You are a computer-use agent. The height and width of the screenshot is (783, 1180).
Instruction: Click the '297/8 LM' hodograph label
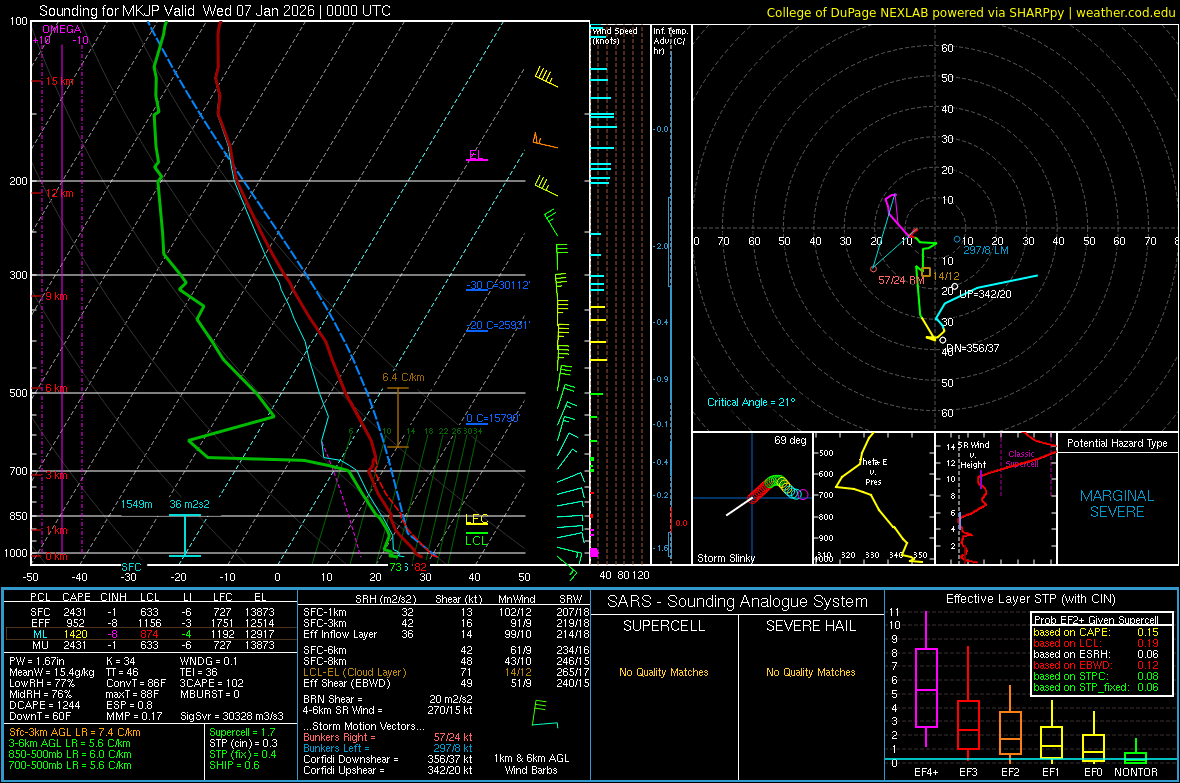pyautogui.click(x=986, y=250)
